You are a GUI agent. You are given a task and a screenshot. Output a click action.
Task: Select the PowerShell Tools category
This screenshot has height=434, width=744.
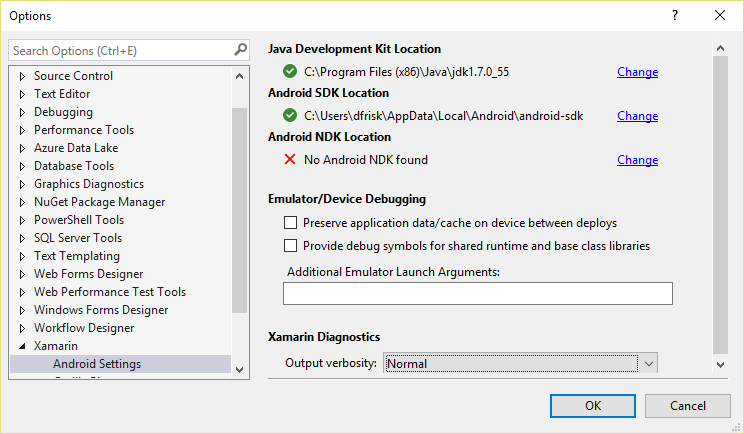click(79, 220)
